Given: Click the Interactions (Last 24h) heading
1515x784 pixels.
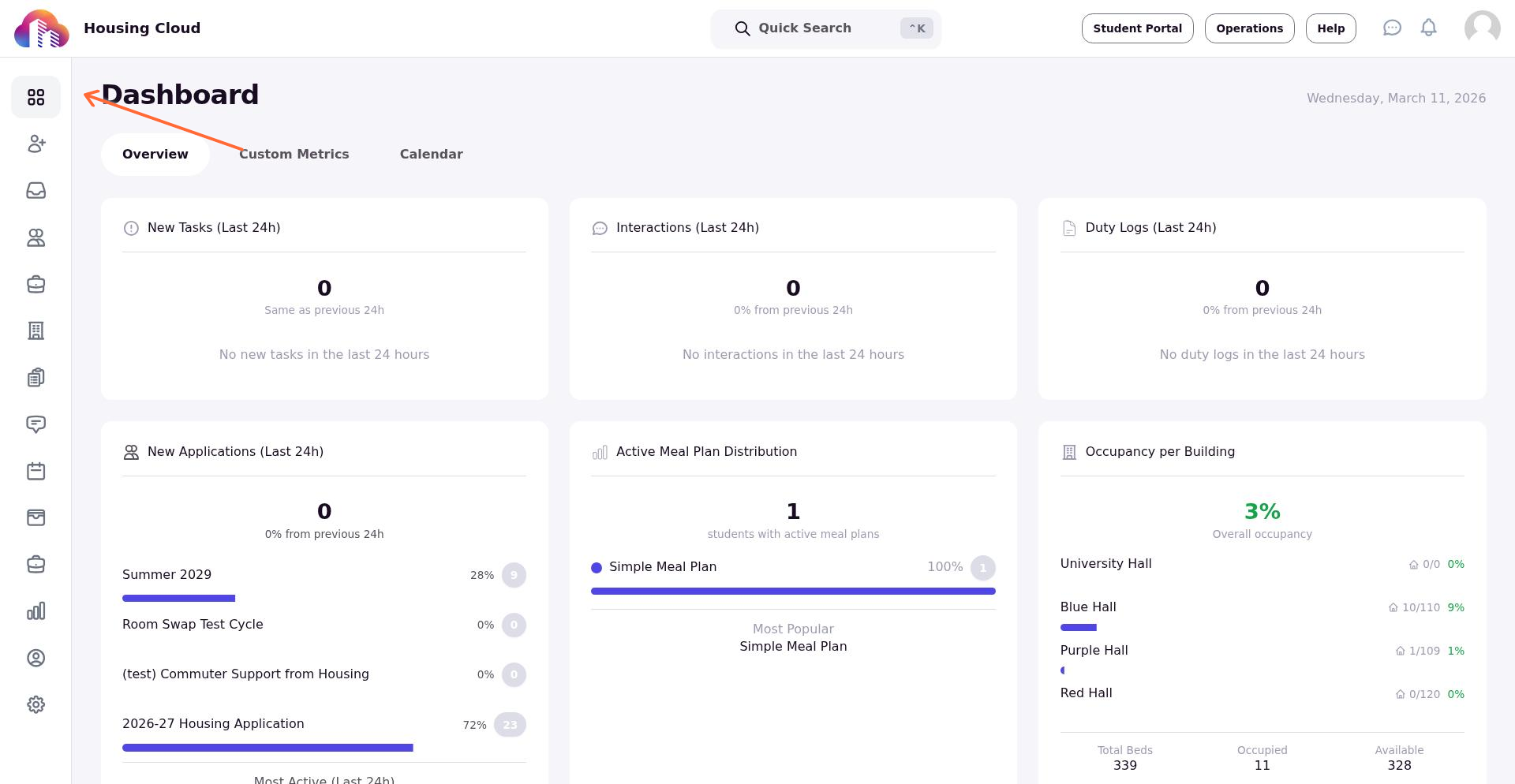Looking at the screenshot, I should pyautogui.click(x=687, y=228).
